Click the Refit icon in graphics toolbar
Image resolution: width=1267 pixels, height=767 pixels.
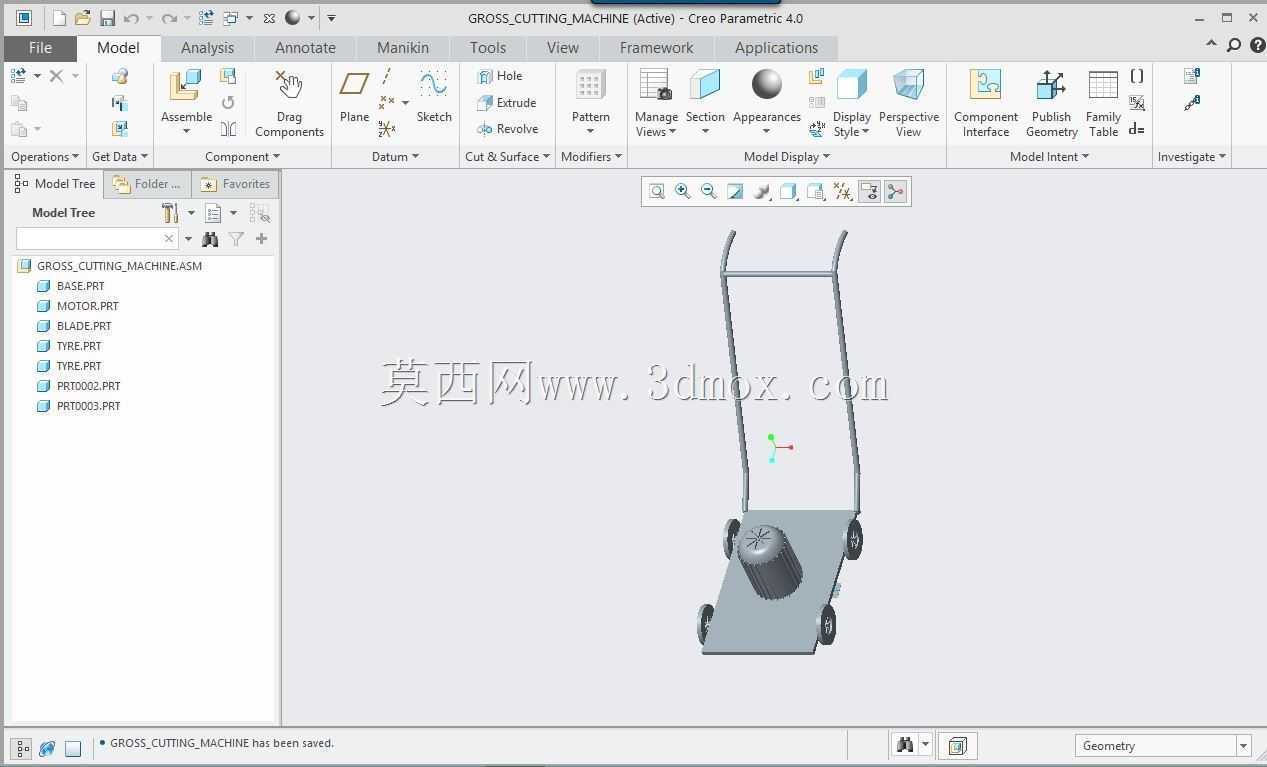coord(657,191)
